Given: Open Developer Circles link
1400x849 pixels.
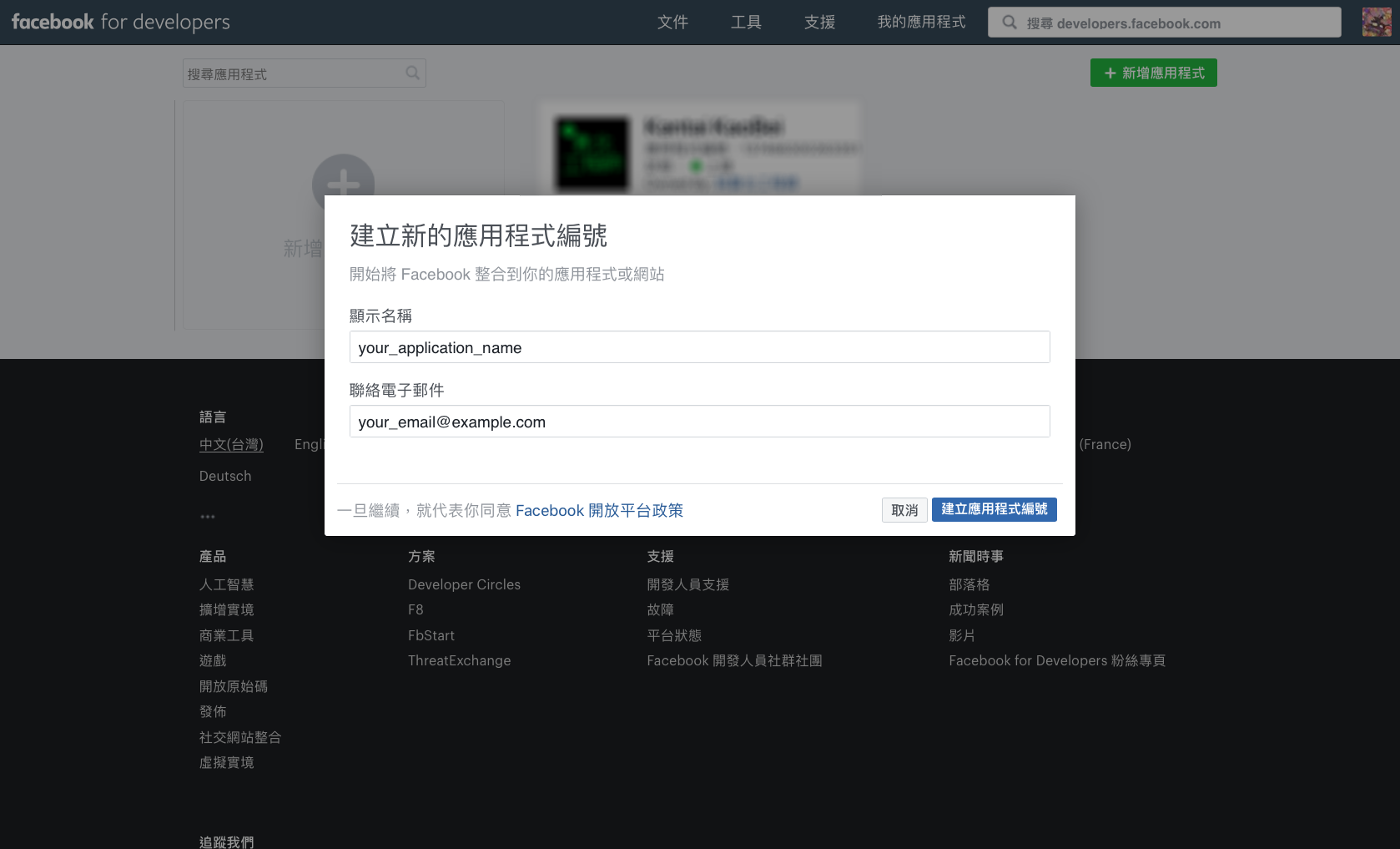Looking at the screenshot, I should [x=464, y=585].
